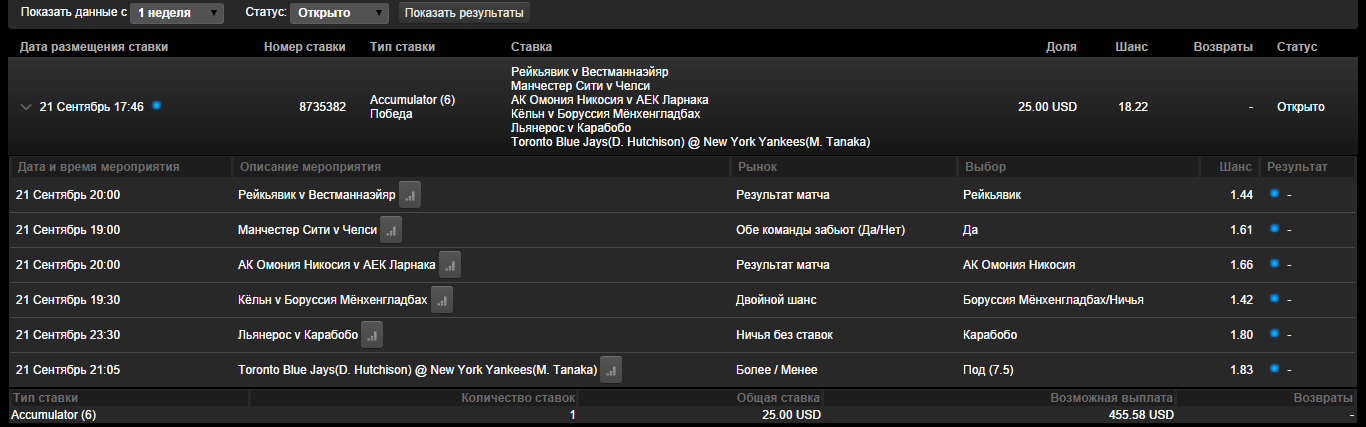Click result indicator dot for odds 1.61
The image size is (1366, 427).
[x=1274, y=229]
